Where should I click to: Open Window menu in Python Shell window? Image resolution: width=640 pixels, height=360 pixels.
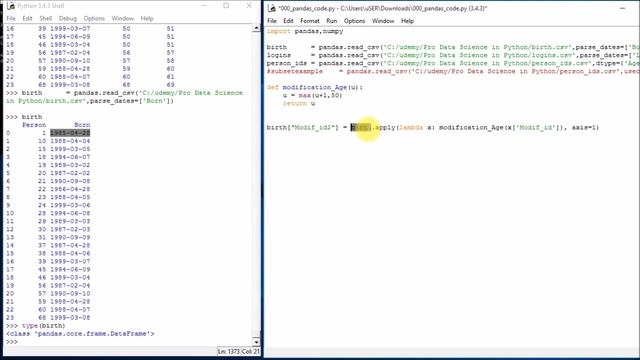[122, 18]
